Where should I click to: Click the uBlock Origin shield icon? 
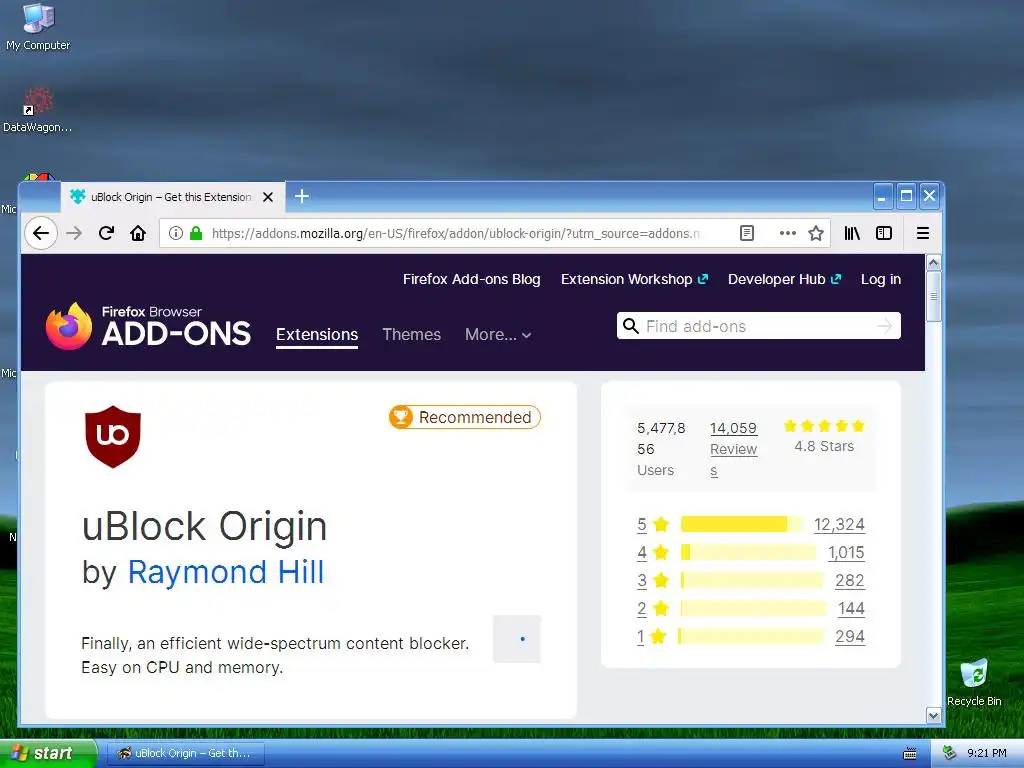[x=113, y=436]
